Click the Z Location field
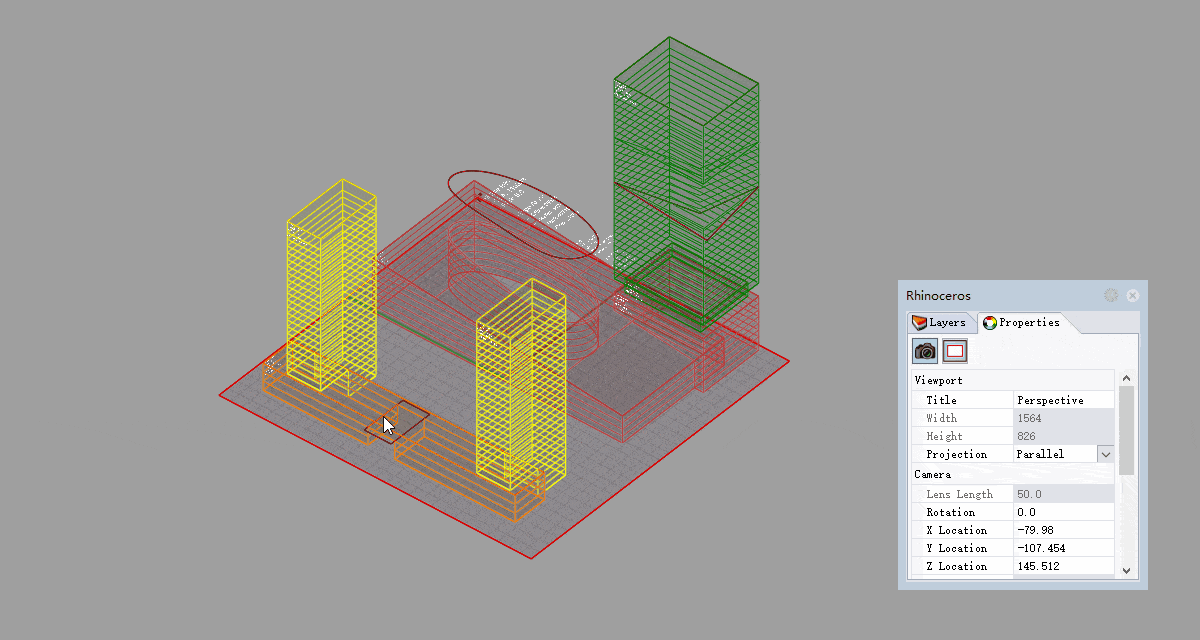The image size is (1200, 640). 1060,565
